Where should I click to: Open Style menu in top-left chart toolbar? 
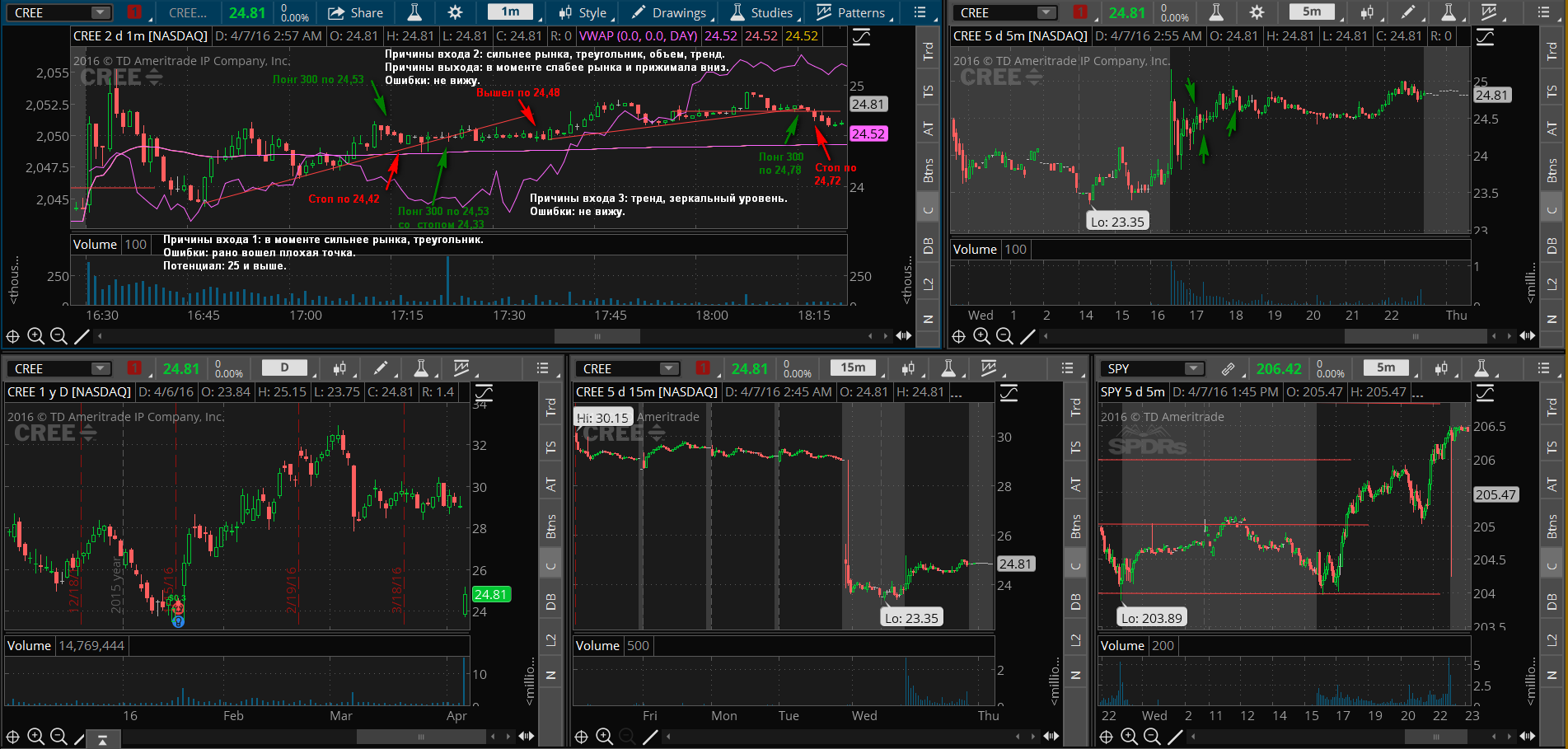(x=583, y=12)
